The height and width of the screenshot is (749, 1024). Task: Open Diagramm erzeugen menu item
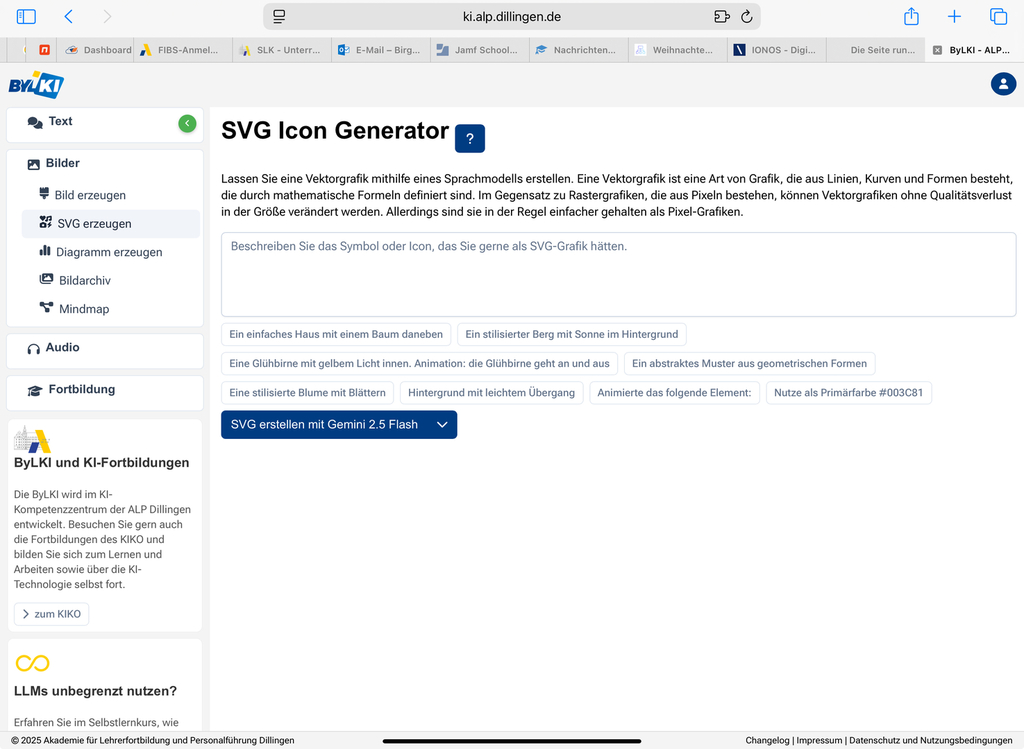108,252
